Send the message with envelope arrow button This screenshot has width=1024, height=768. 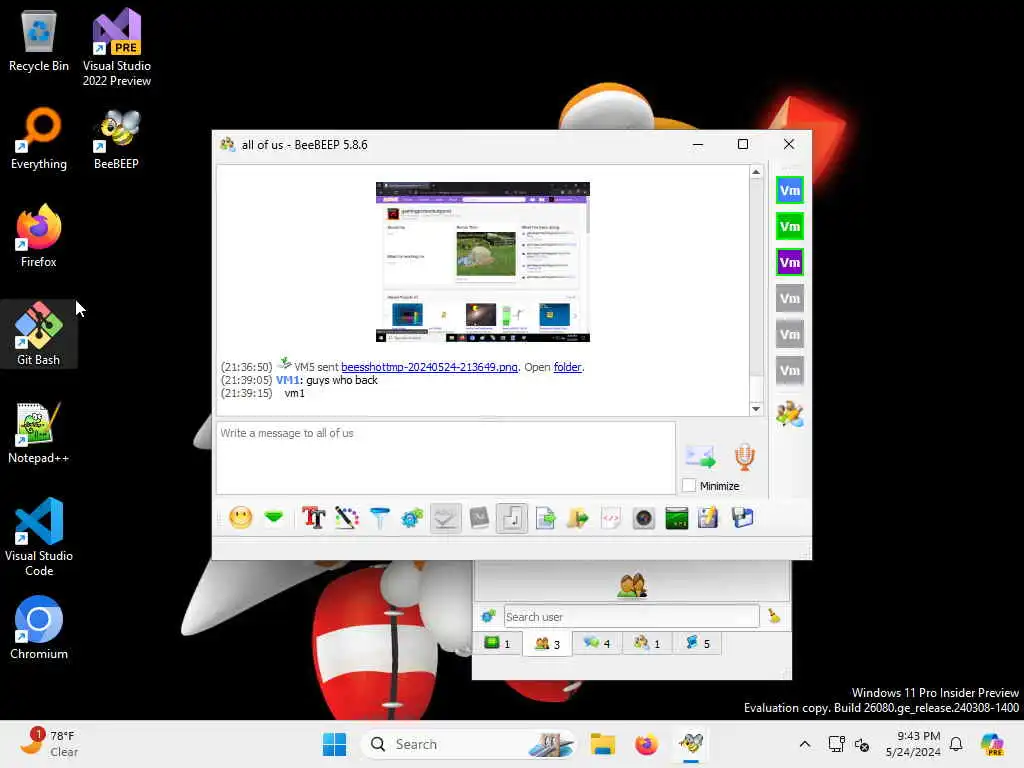[x=701, y=456]
